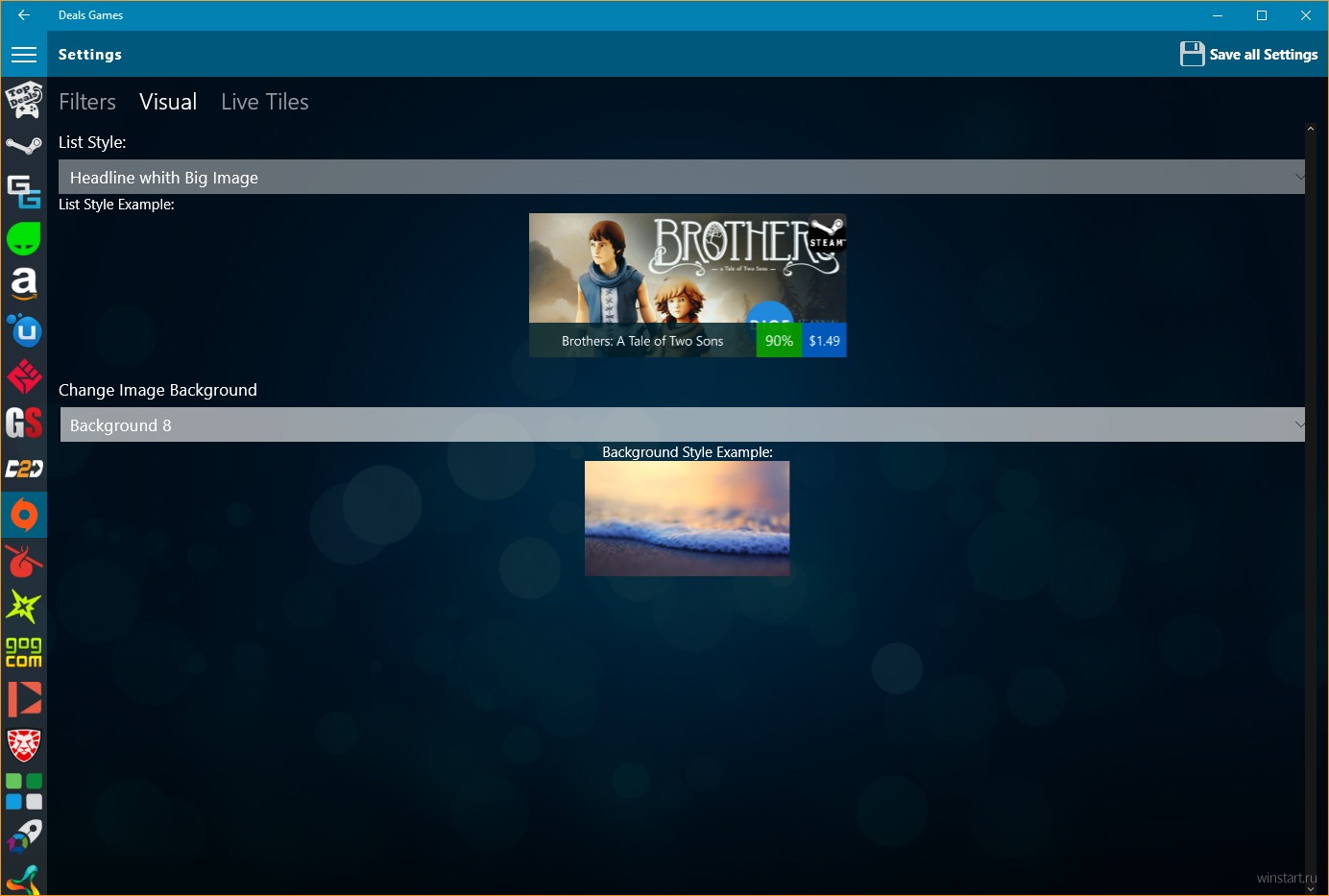Switch to the Filters tab
Image resolution: width=1329 pixels, height=896 pixels.
pyautogui.click(x=87, y=102)
